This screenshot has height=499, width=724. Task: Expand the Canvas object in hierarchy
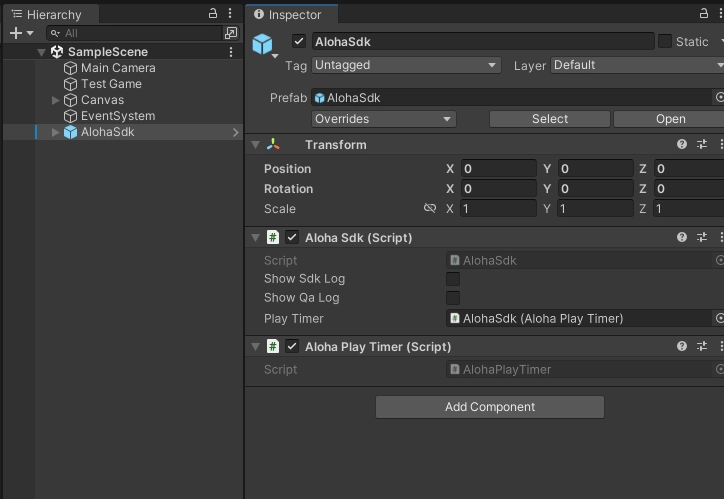(56, 100)
